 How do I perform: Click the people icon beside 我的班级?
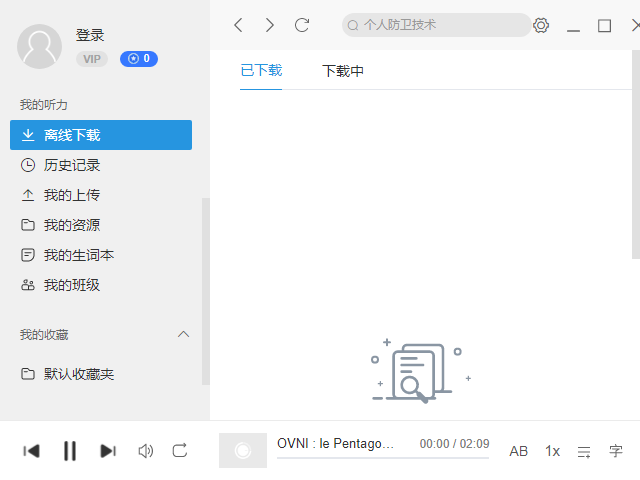pyautogui.click(x=28, y=285)
